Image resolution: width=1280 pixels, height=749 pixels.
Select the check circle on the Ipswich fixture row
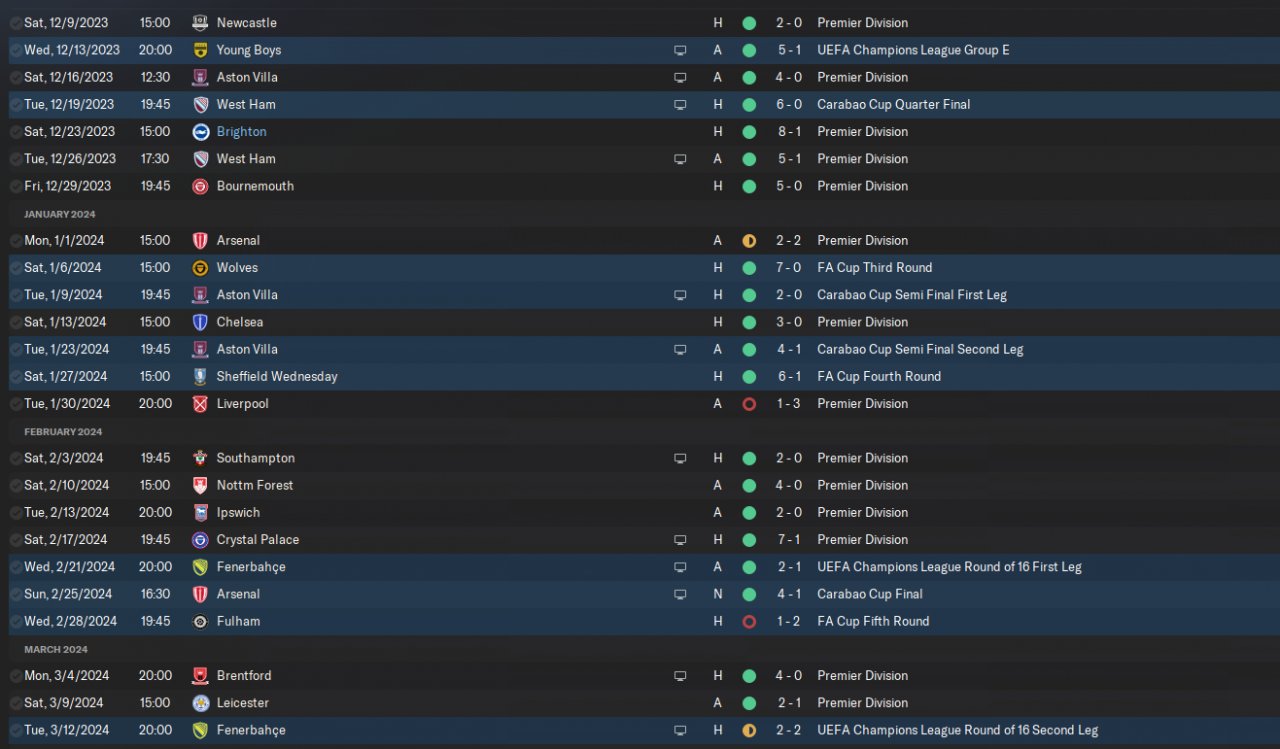pyautogui.click(x=16, y=513)
